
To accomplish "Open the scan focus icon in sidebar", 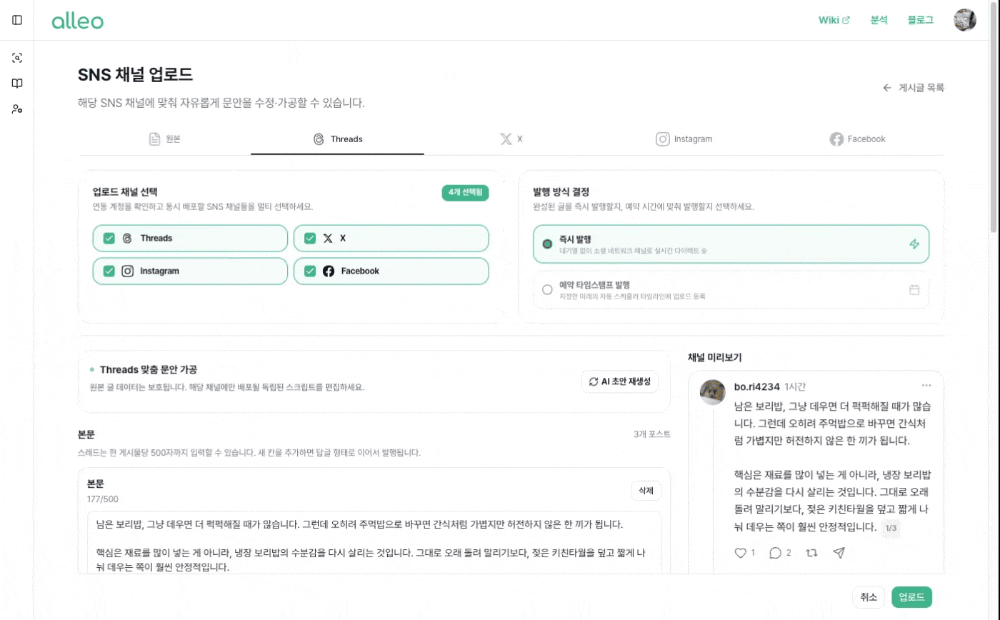I will coord(17,58).
